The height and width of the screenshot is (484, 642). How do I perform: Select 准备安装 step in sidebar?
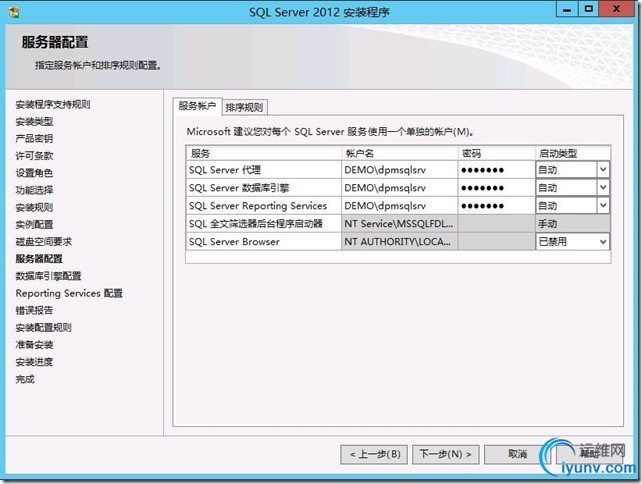(x=34, y=345)
